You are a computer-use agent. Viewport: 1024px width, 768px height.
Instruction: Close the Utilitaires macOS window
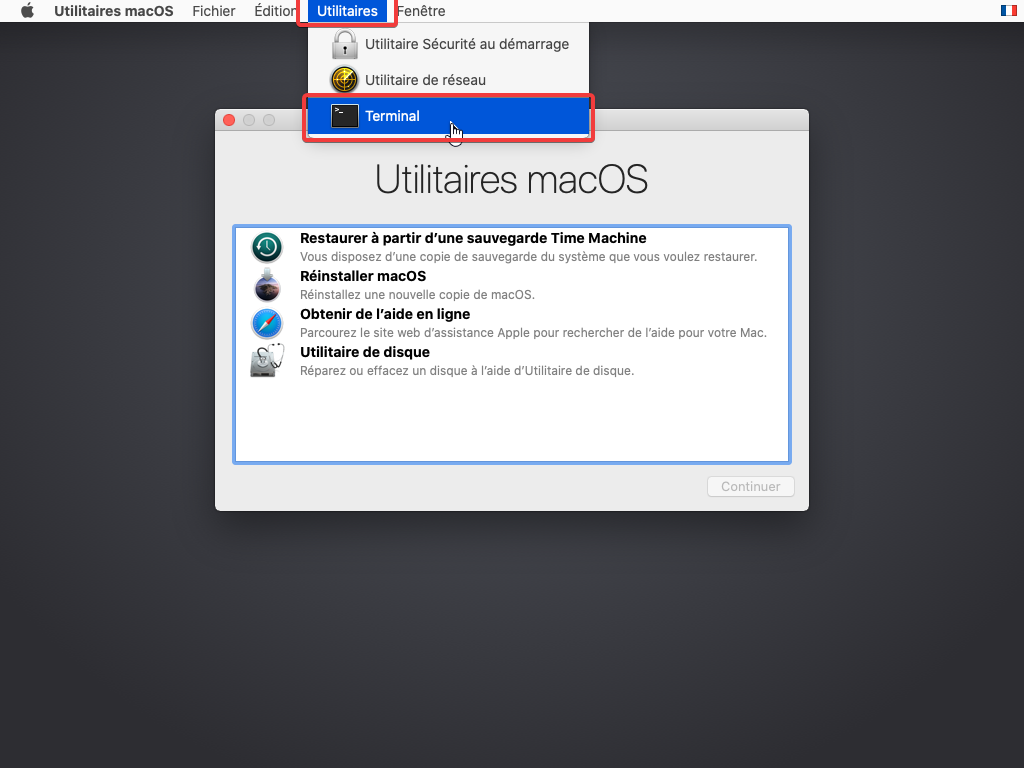pyautogui.click(x=229, y=120)
